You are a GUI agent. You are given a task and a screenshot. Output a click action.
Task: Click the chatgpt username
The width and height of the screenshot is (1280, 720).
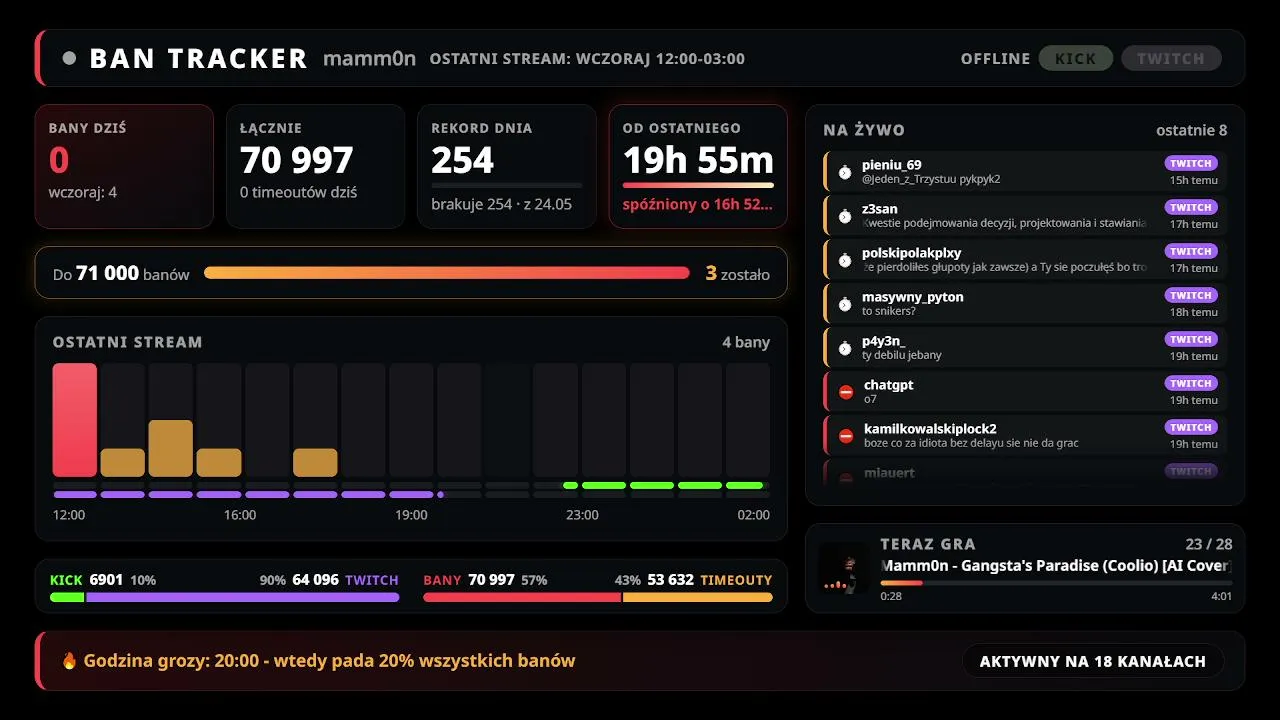pyautogui.click(x=889, y=385)
